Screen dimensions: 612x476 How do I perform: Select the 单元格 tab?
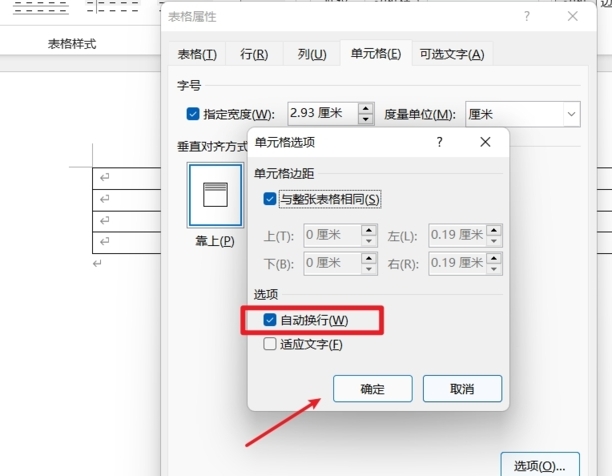375,54
